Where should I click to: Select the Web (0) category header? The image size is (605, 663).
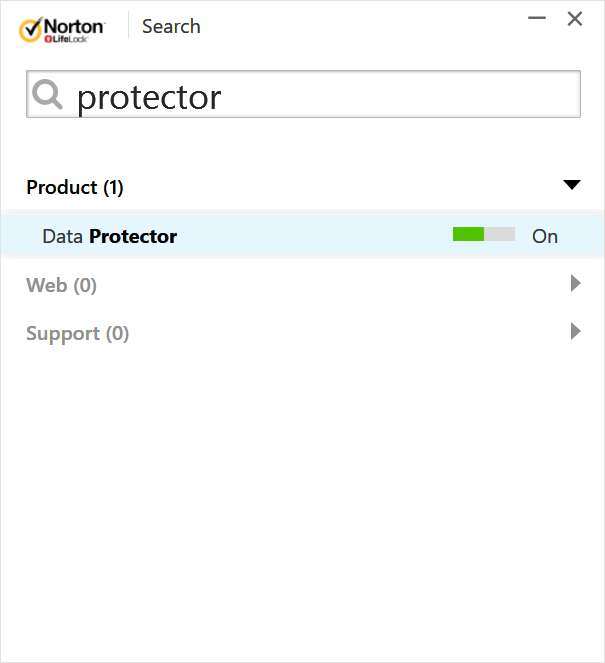(61, 285)
